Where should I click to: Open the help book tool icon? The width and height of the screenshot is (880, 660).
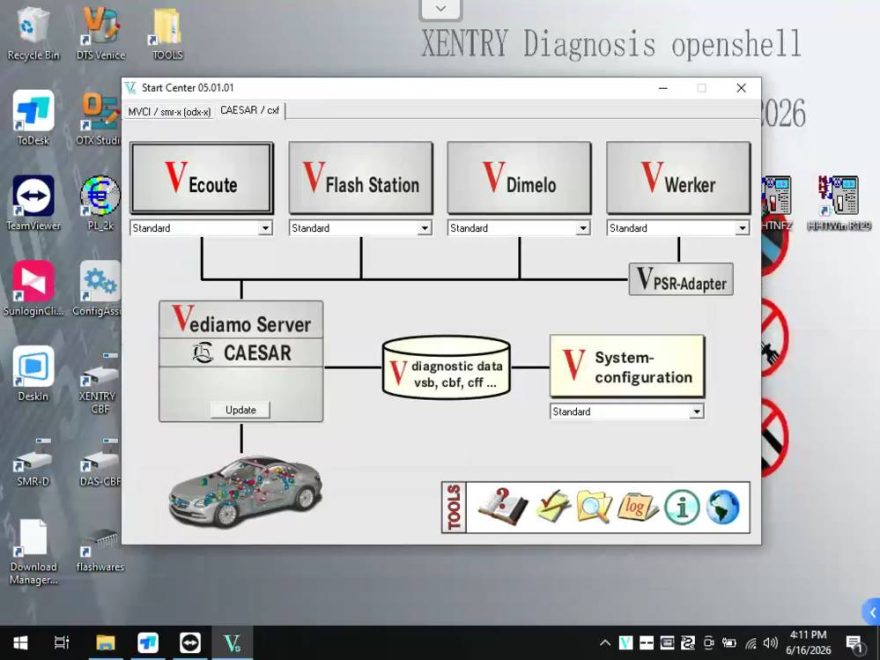point(503,507)
